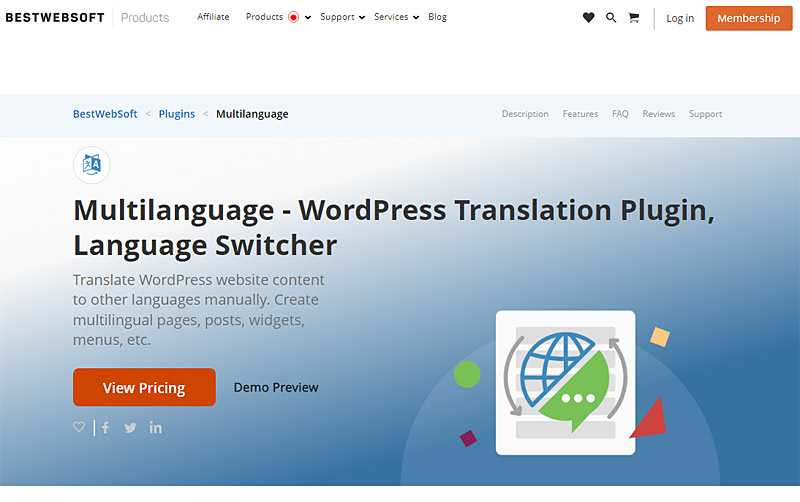Open the search magnifier icon
800x502 pixels.
pos(611,18)
